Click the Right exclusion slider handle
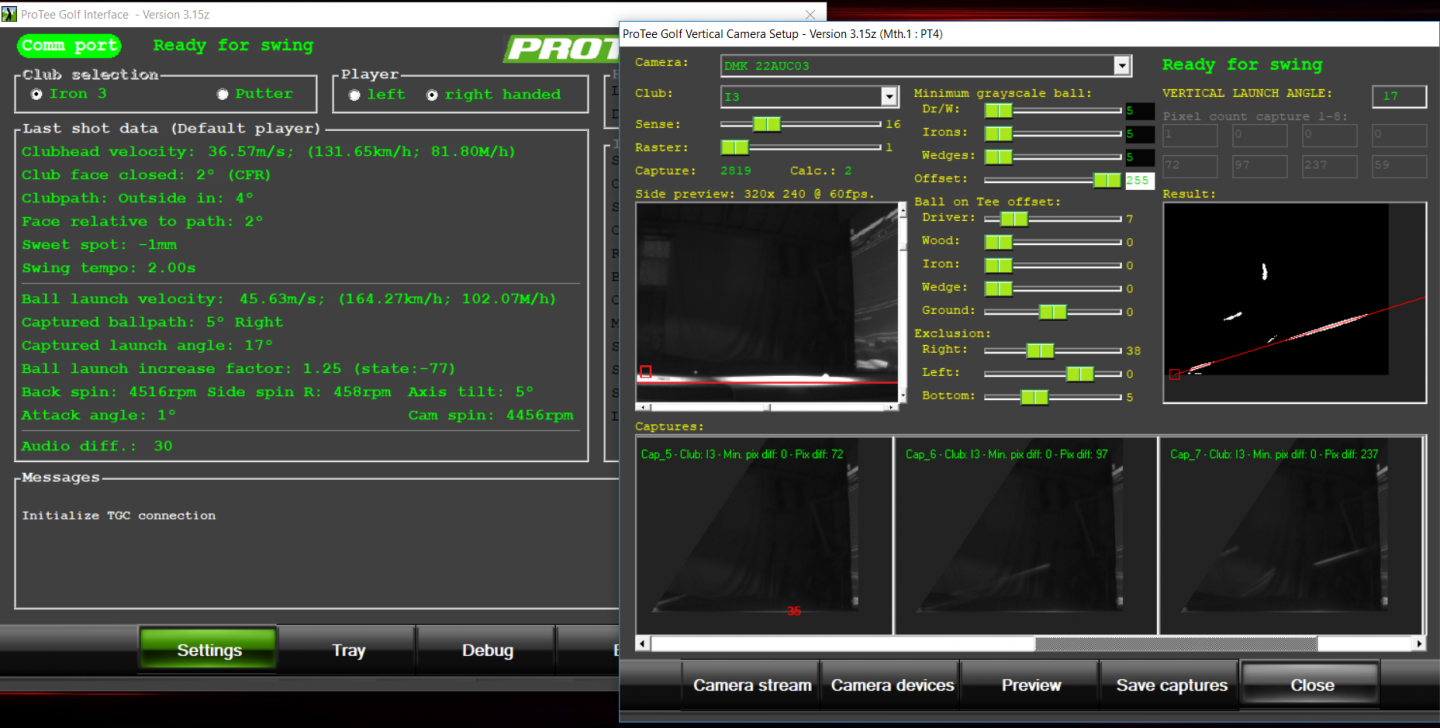The width and height of the screenshot is (1440, 728). click(x=1040, y=350)
